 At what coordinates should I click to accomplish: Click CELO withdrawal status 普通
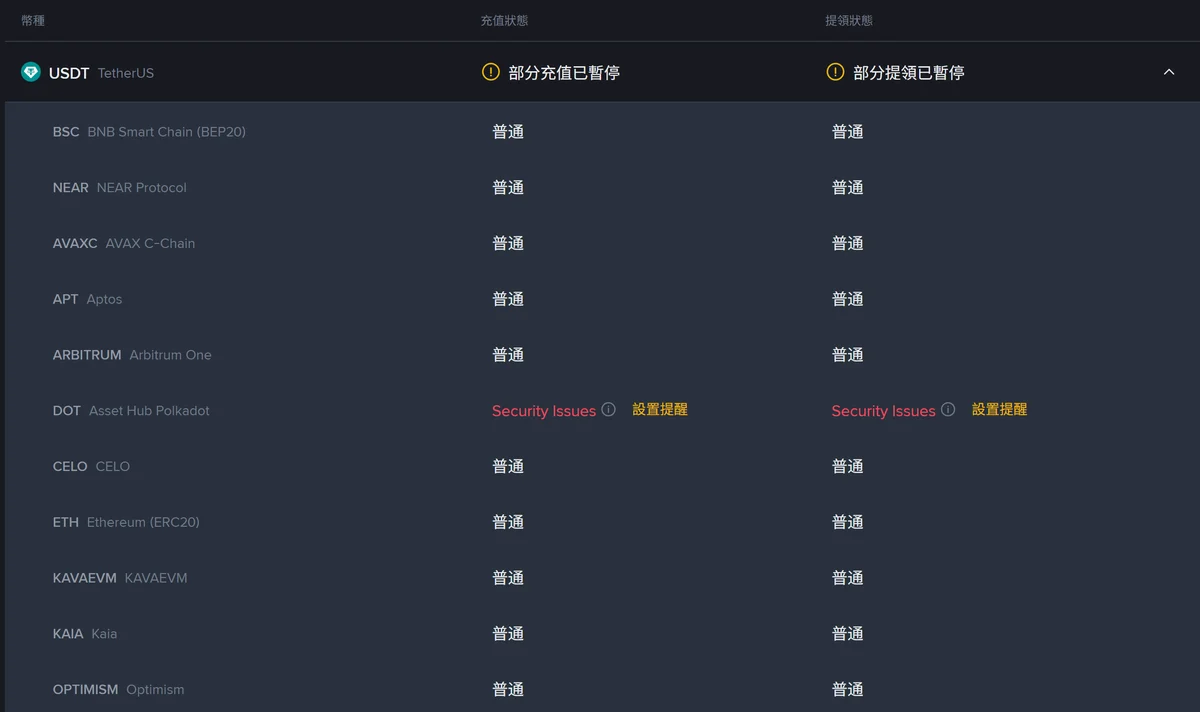coord(848,466)
